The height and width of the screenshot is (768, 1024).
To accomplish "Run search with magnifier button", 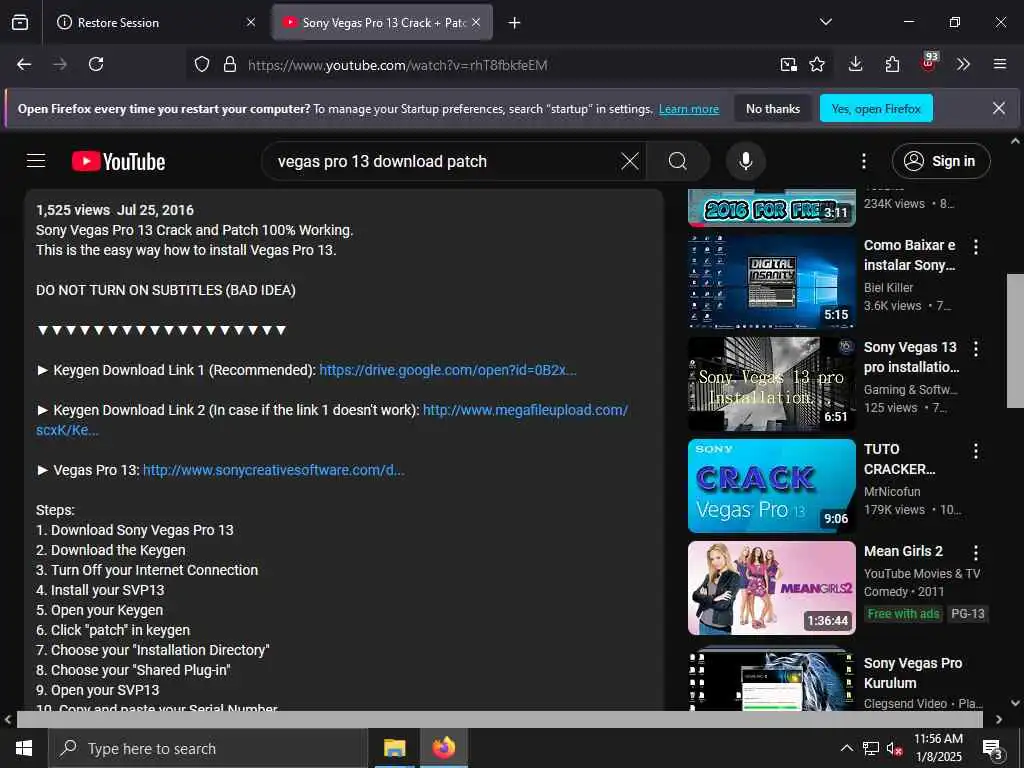I will tap(678, 161).
